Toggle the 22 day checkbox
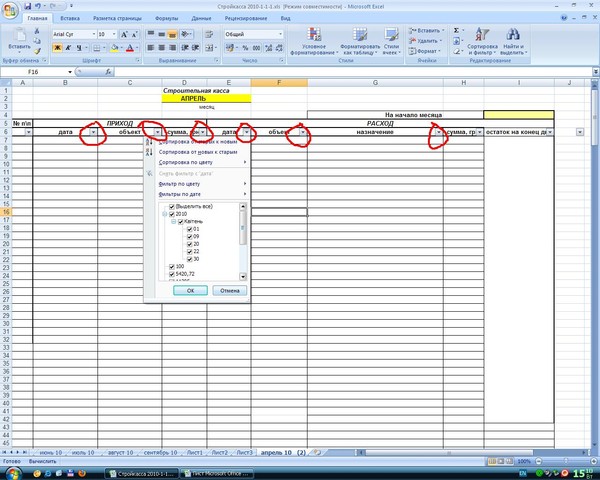Viewport: 600px width, 480px height. point(189,251)
